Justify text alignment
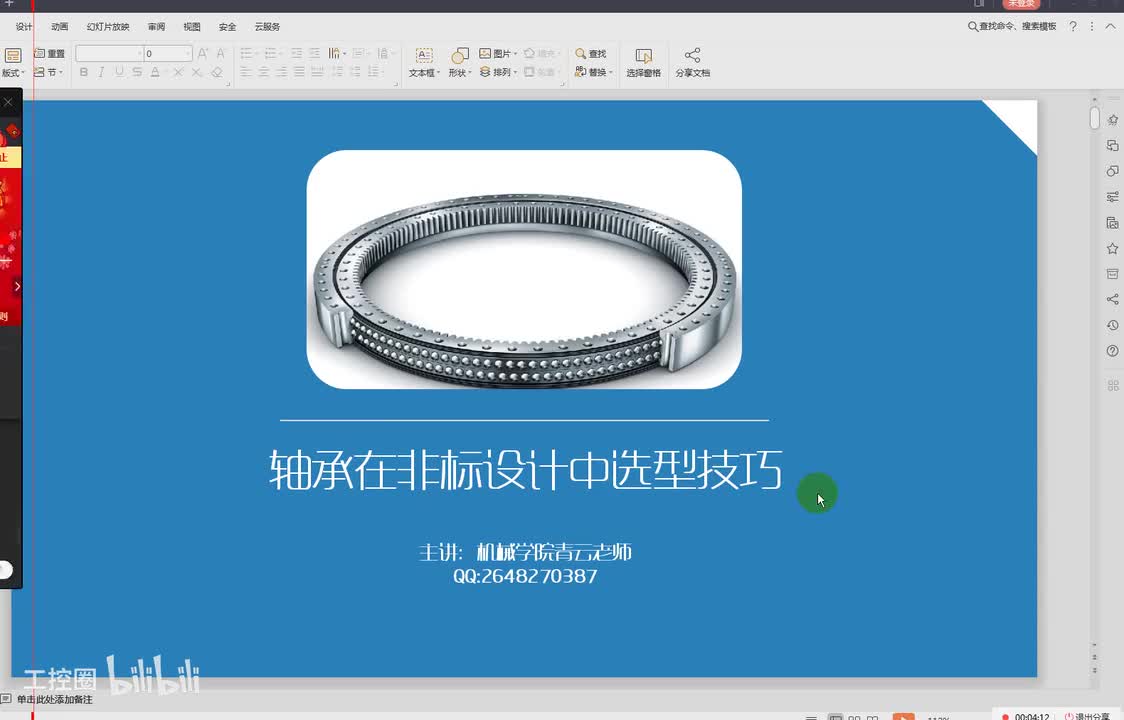The height and width of the screenshot is (720, 1124). coord(300,72)
